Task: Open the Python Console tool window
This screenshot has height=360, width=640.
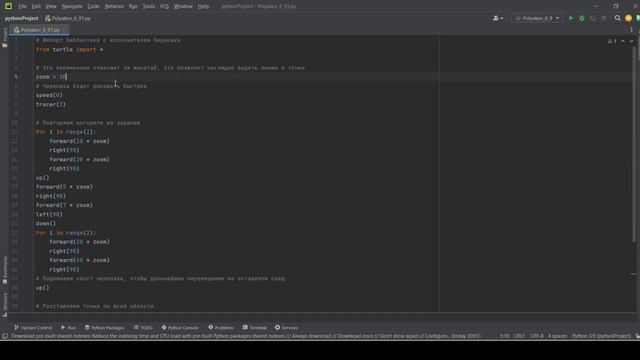Action: tap(180, 328)
